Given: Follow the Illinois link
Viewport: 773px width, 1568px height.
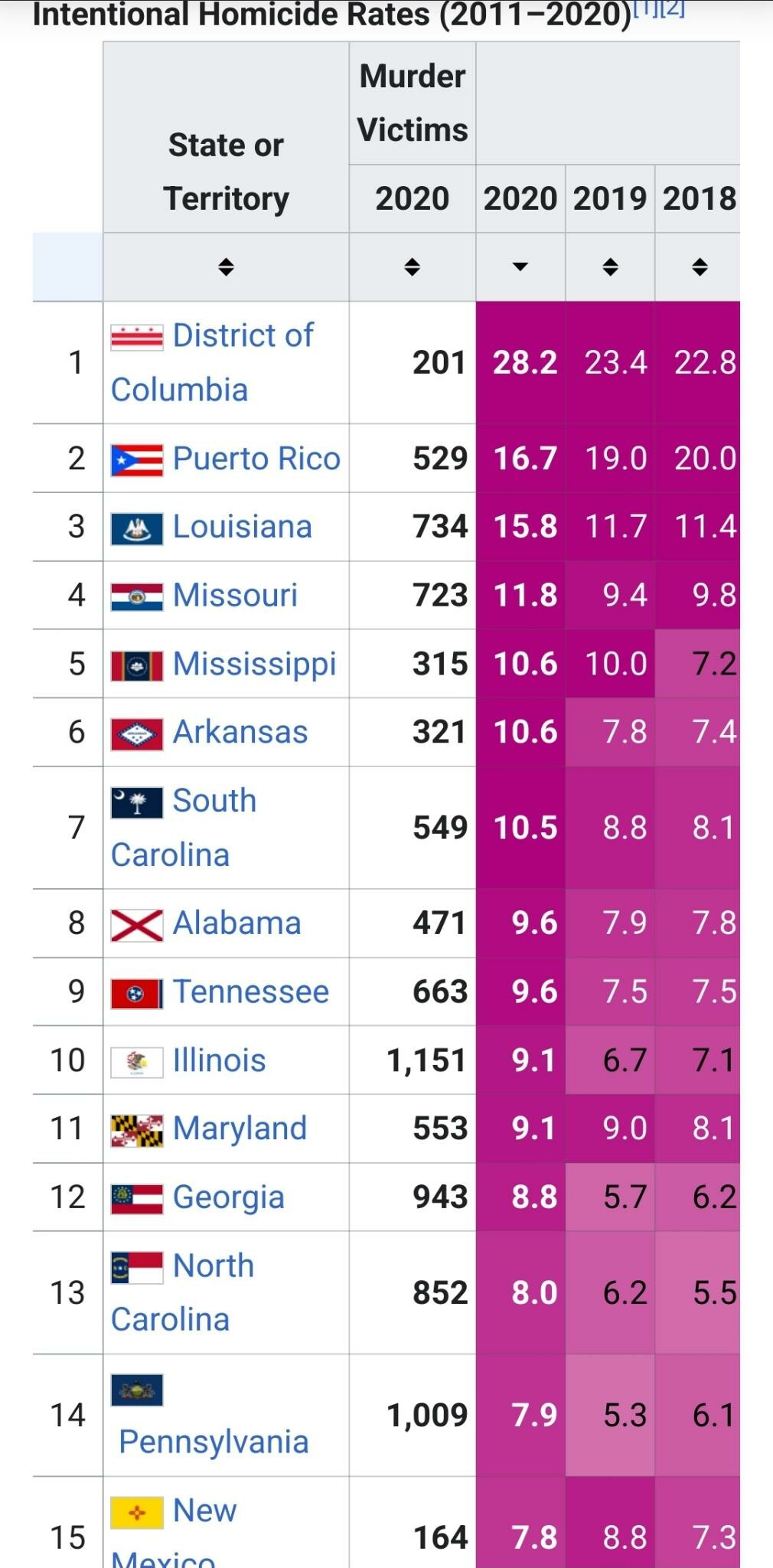Looking at the screenshot, I should 220,1060.
